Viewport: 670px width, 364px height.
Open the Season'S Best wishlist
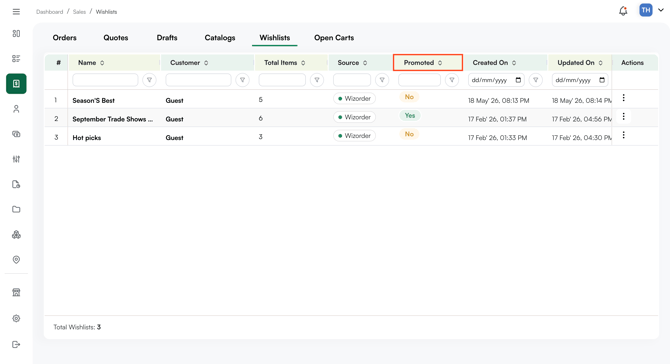point(94,100)
